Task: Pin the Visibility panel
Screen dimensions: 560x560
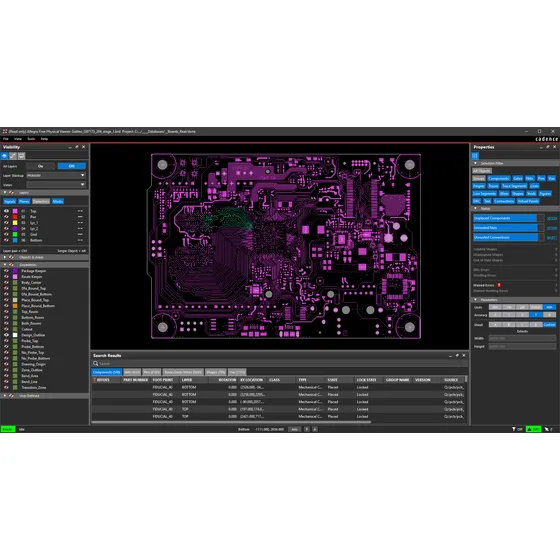Action: pos(77,147)
